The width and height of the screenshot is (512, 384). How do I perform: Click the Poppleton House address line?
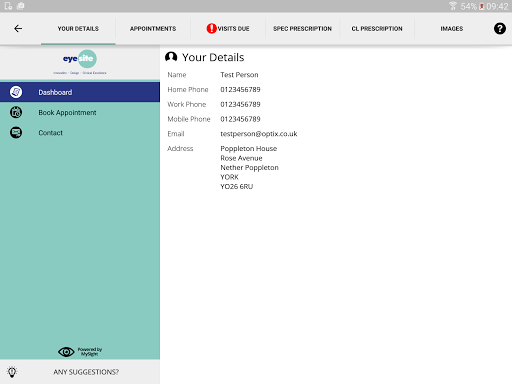249,149
